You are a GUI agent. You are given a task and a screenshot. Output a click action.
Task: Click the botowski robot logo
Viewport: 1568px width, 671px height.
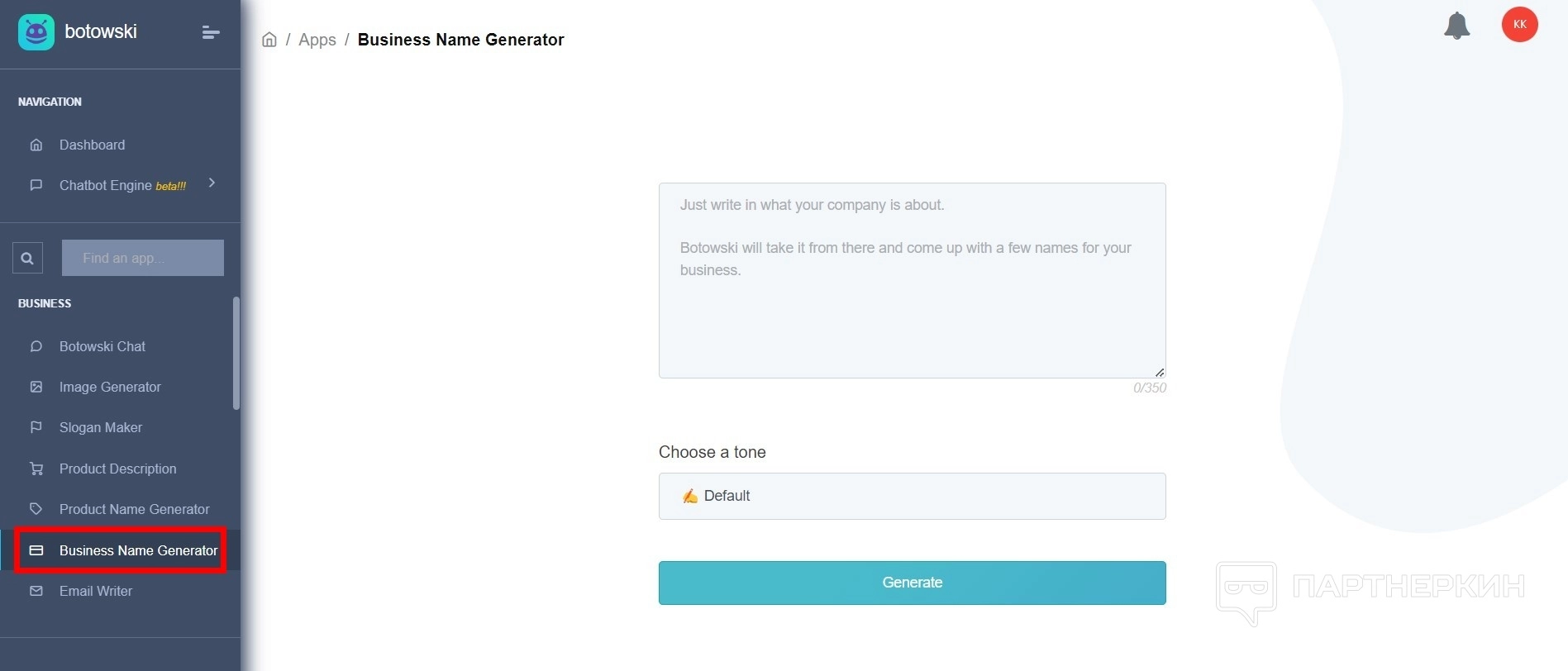[36, 32]
